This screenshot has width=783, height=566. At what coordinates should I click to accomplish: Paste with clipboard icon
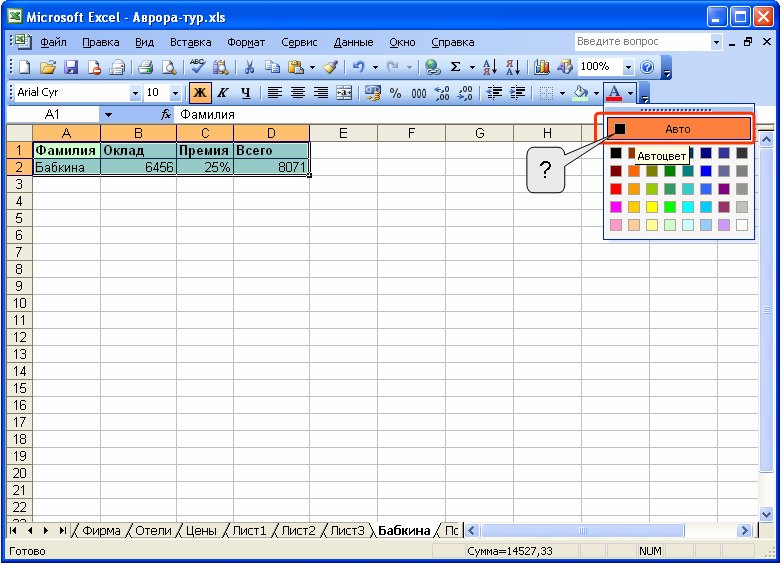coord(296,67)
